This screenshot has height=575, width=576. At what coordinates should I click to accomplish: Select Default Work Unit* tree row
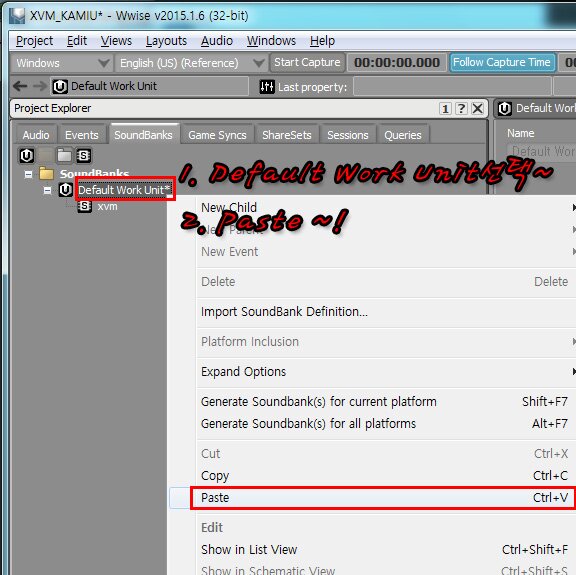click(x=125, y=190)
